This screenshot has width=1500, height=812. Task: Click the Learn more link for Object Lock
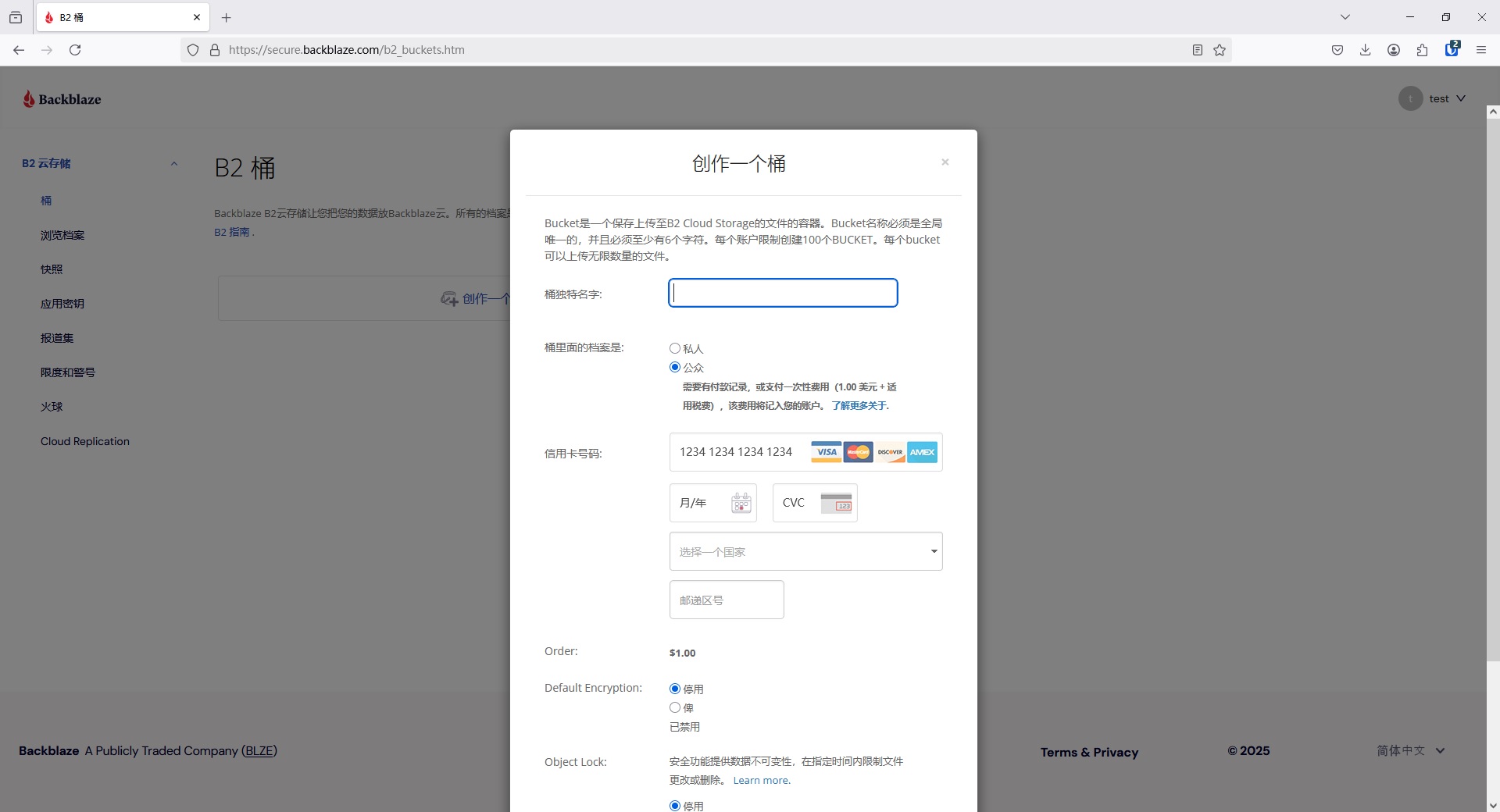click(761, 780)
